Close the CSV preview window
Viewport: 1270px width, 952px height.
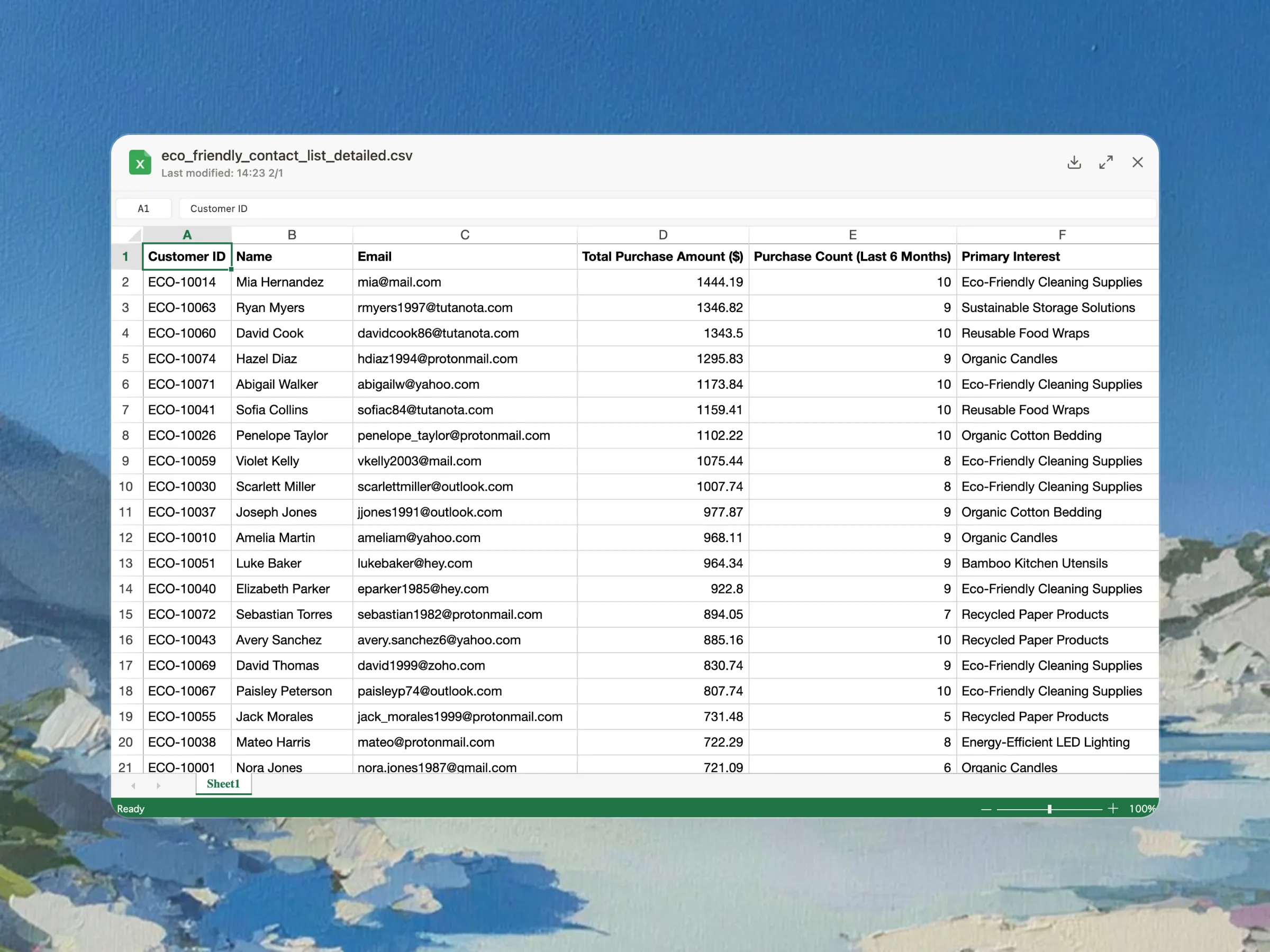1137,162
